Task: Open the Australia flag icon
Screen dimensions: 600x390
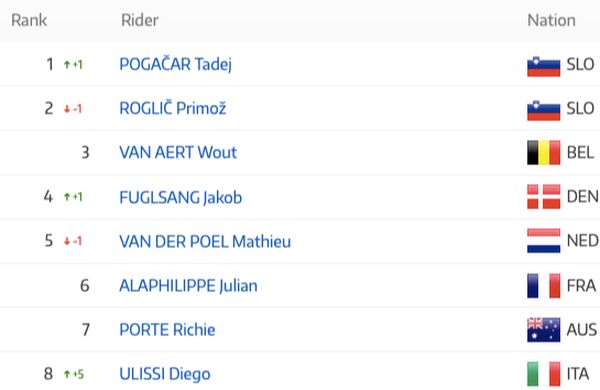Action: 543,330
